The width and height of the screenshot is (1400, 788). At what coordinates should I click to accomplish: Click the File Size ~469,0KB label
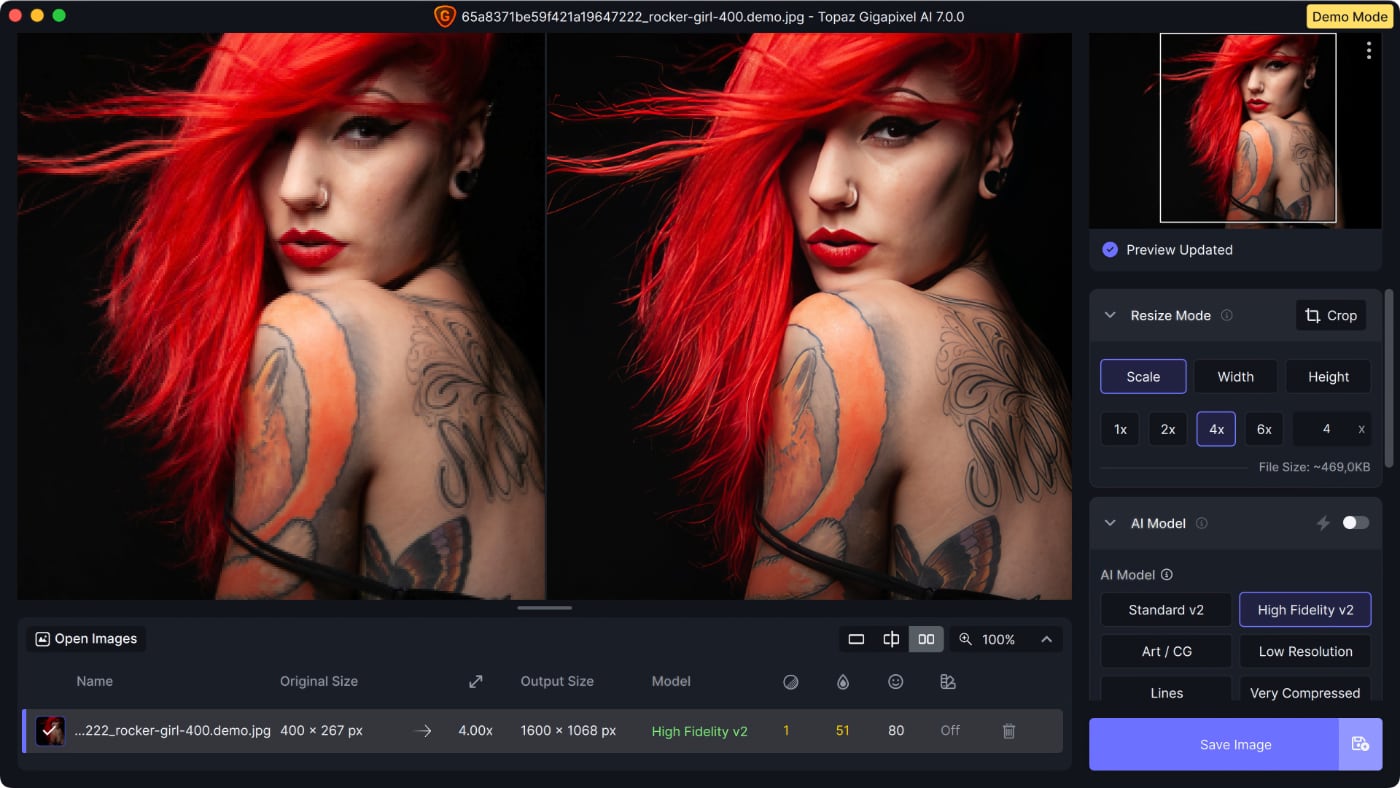1314,466
